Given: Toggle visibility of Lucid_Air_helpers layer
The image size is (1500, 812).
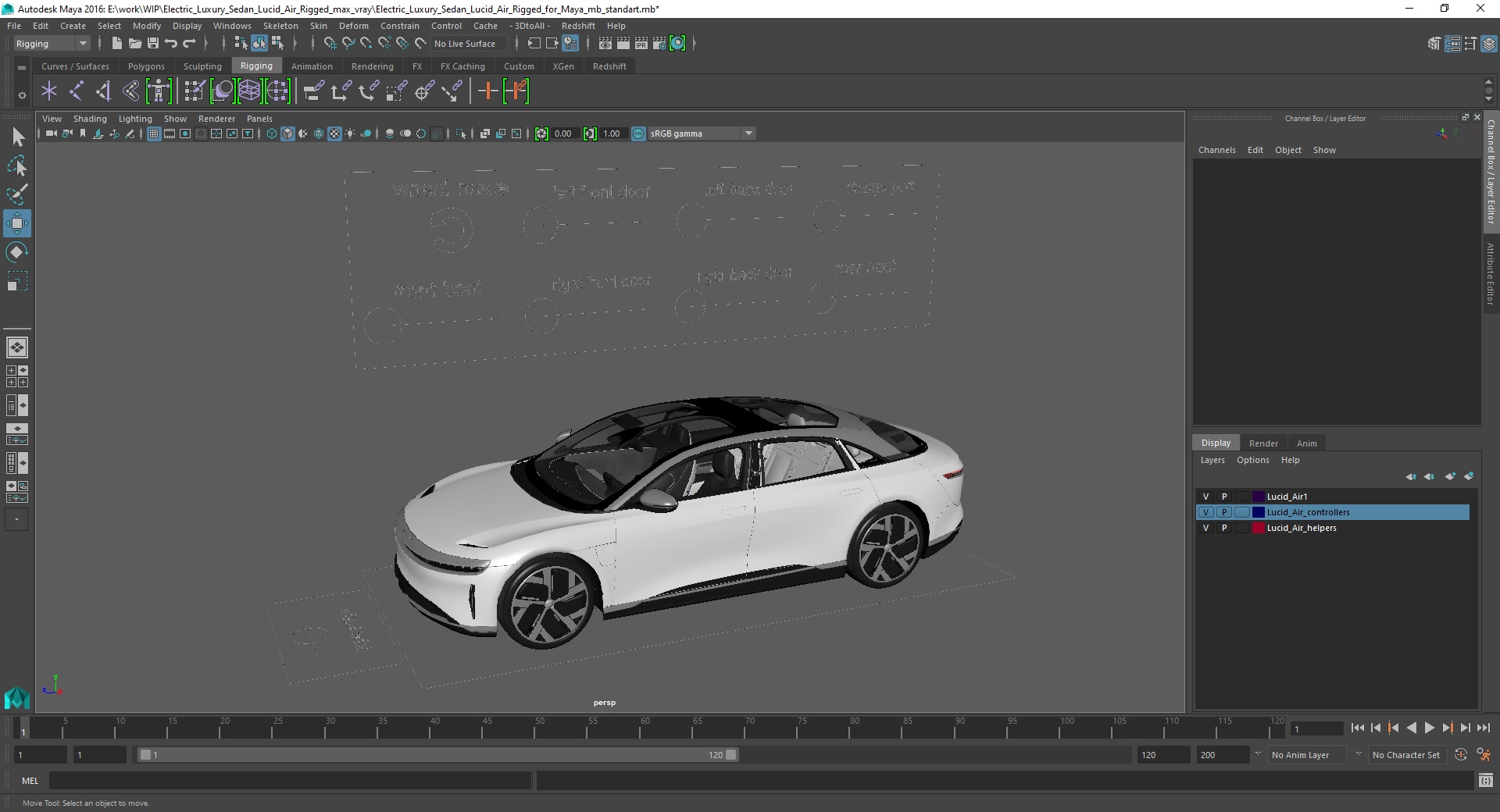Looking at the screenshot, I should click(1205, 528).
